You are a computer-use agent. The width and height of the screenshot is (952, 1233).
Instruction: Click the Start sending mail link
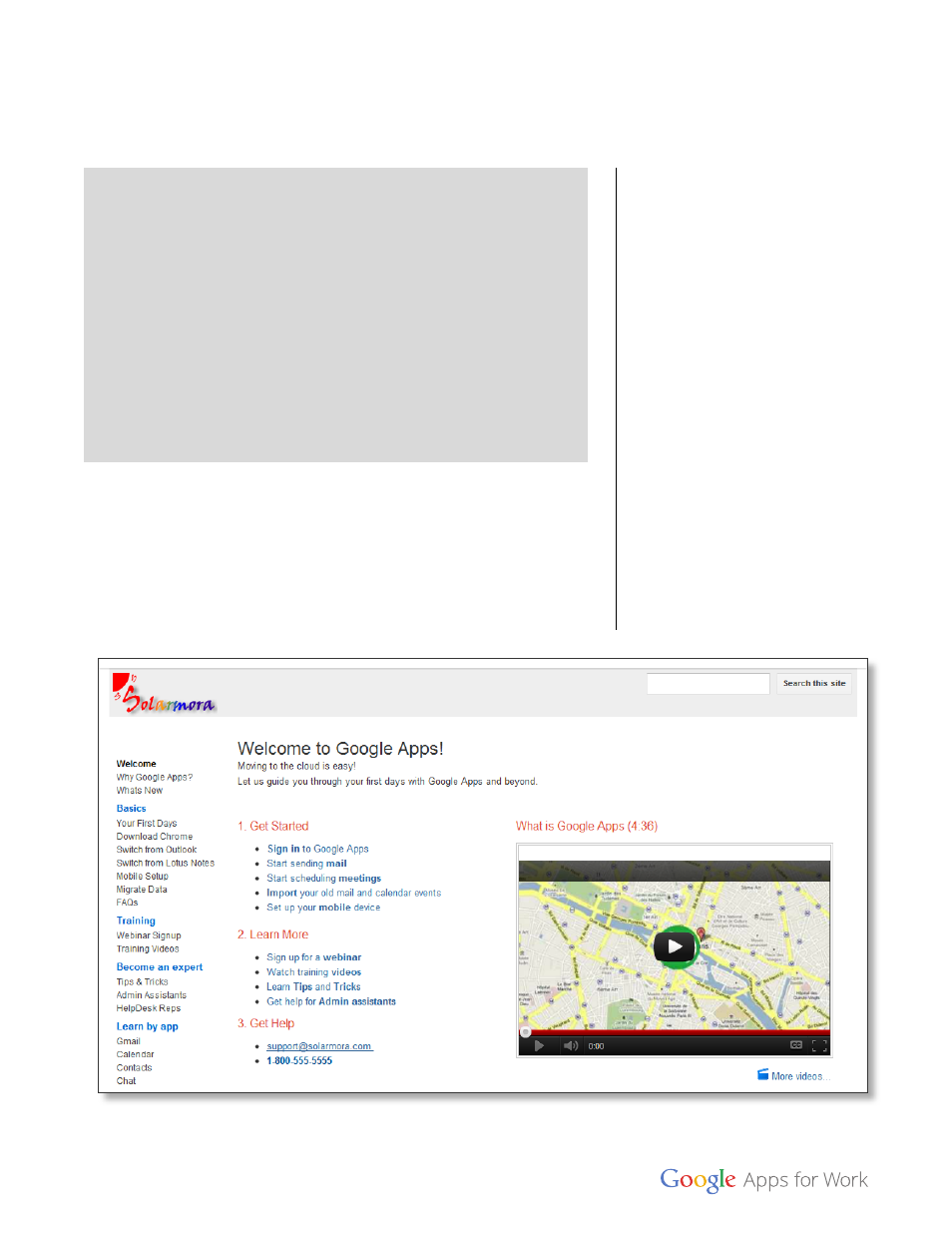coord(307,864)
